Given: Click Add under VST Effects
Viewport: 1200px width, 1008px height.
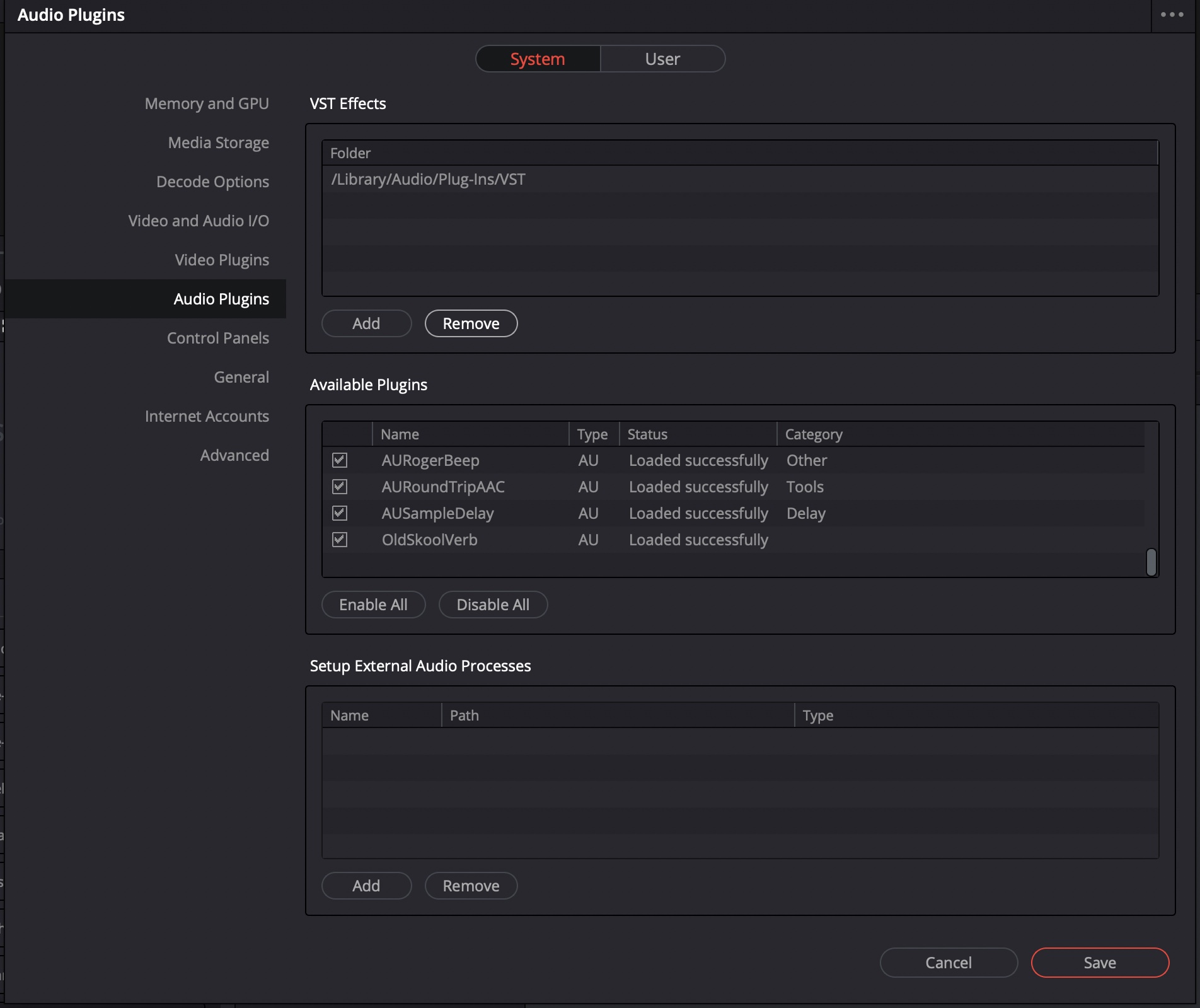Looking at the screenshot, I should pyautogui.click(x=366, y=323).
